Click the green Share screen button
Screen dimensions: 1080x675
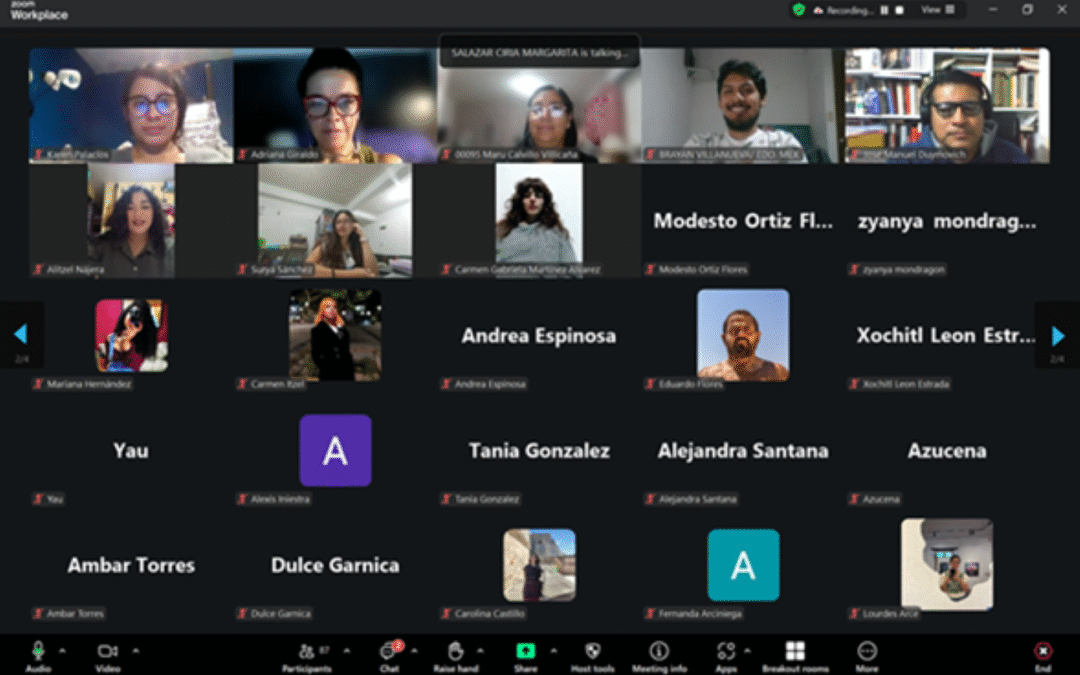(x=525, y=651)
